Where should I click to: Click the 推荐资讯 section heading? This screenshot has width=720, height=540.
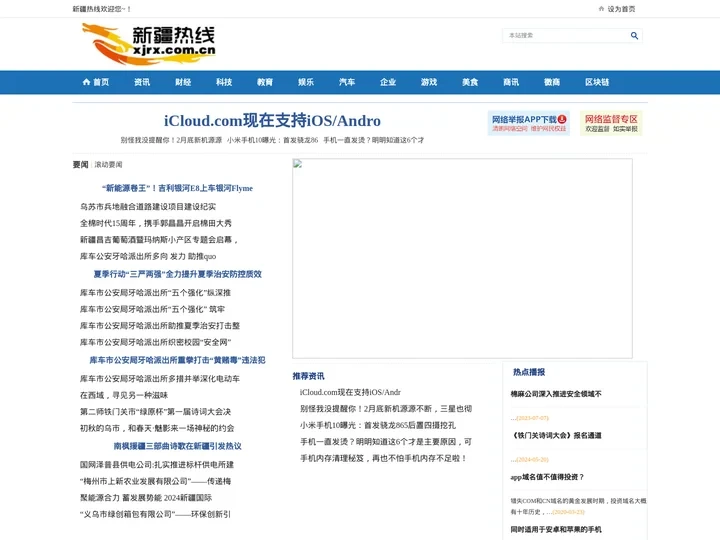point(309,376)
